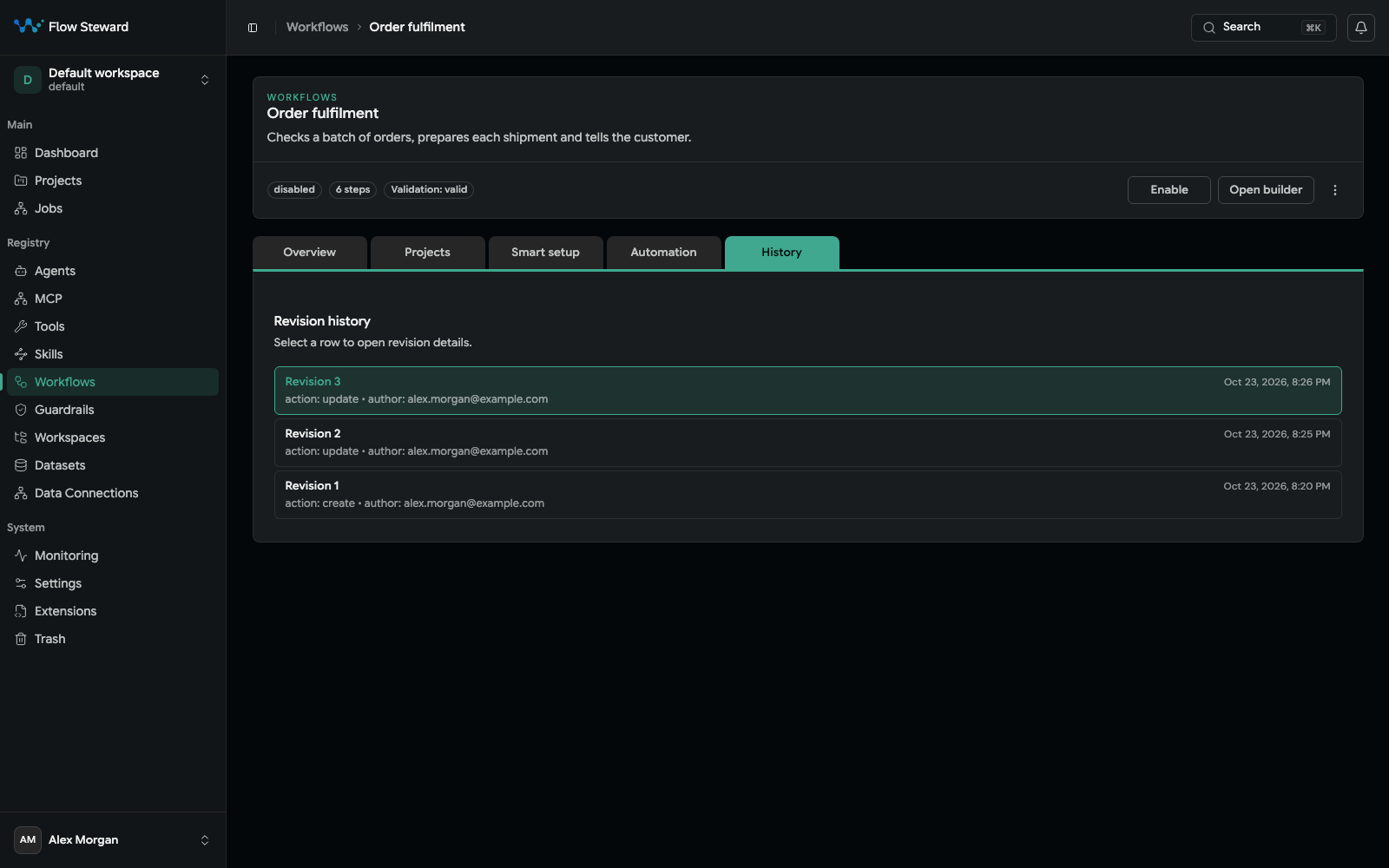Open Workspaces in the sidebar
1389x868 pixels.
[113, 437]
